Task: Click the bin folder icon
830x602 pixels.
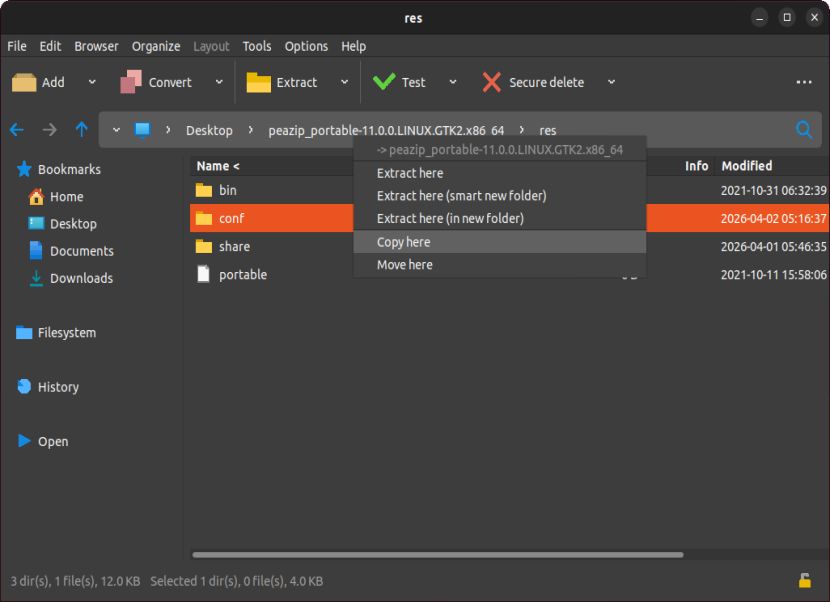Action: (x=204, y=190)
